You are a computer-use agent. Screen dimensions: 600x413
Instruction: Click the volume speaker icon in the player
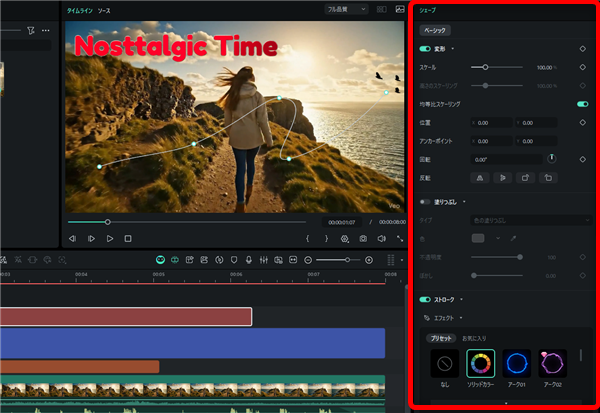coord(381,239)
